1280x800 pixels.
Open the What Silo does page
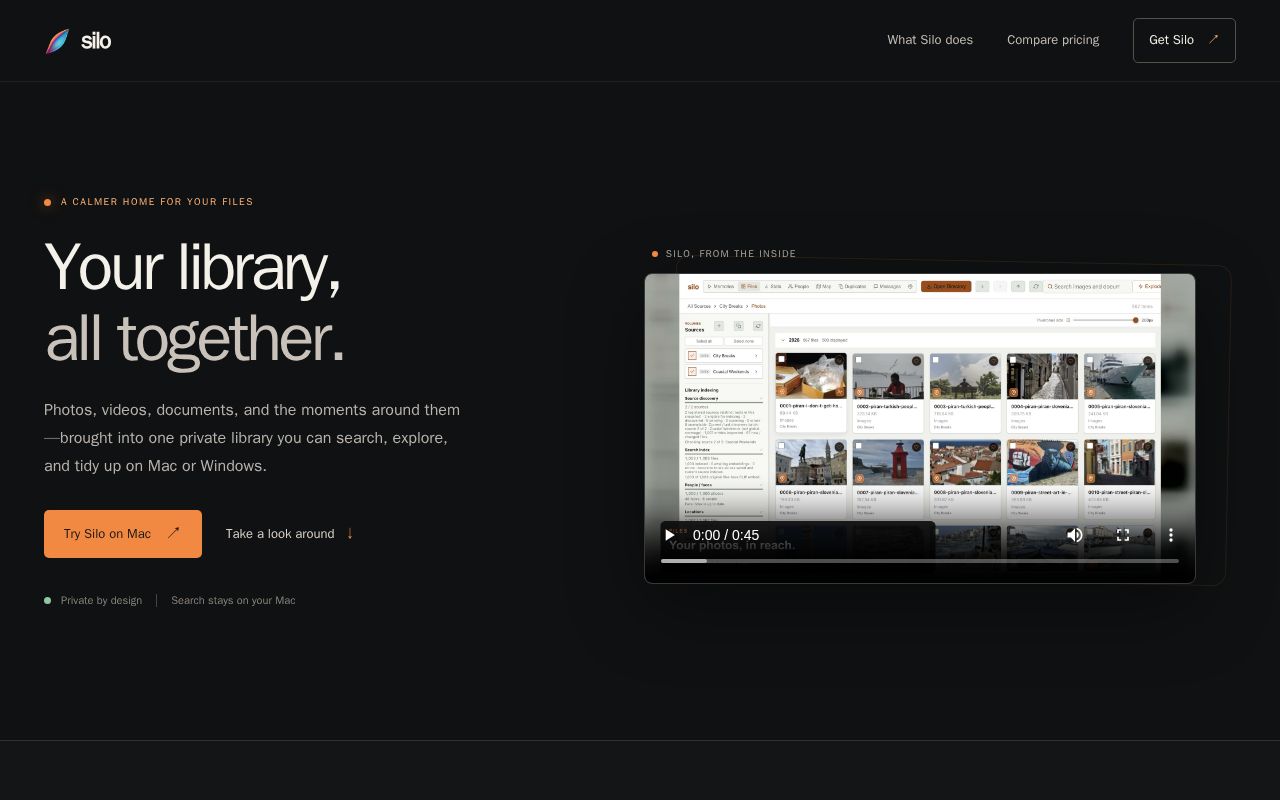(x=930, y=40)
